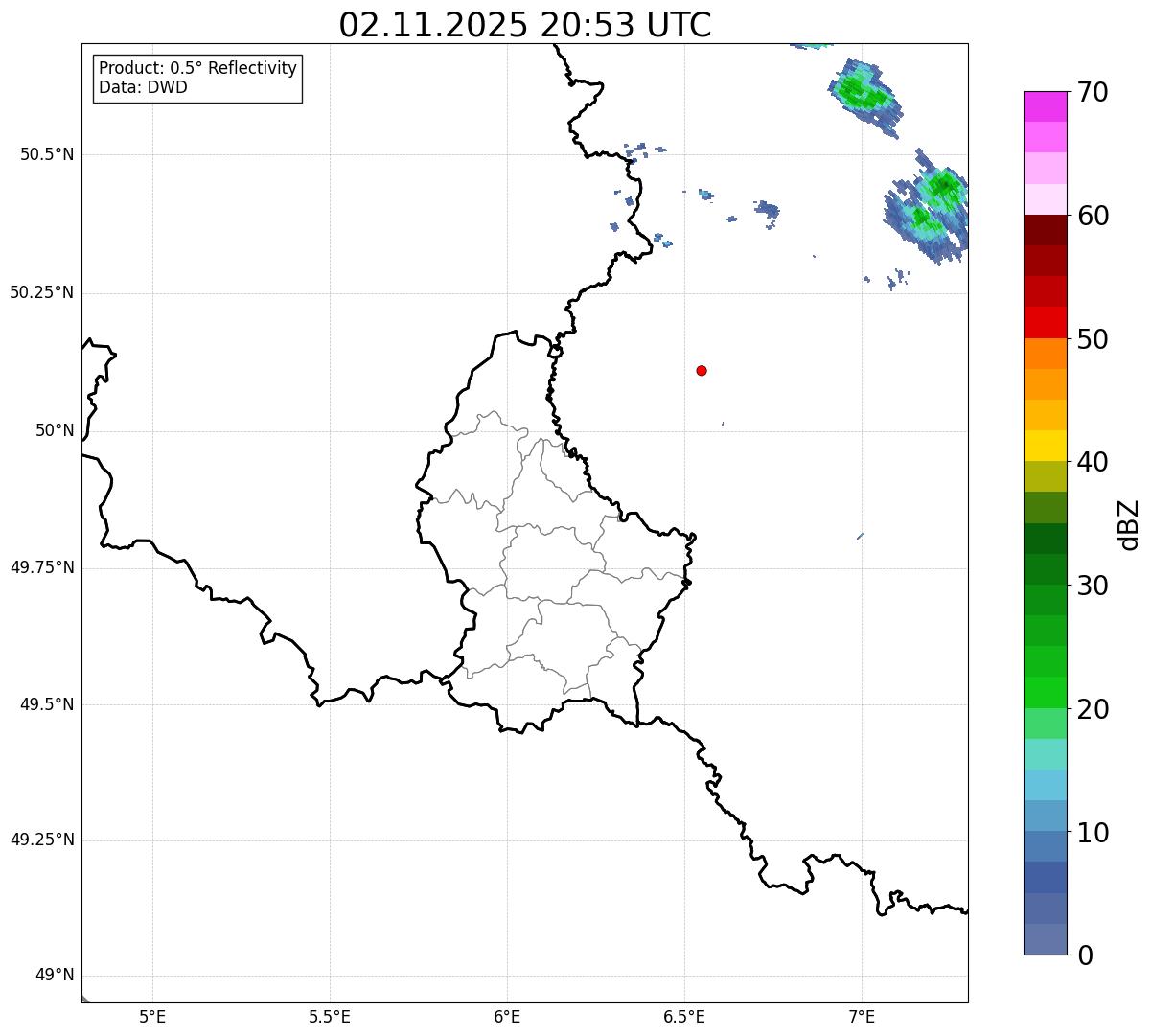Click the 7°E longitude label

click(x=862, y=1017)
